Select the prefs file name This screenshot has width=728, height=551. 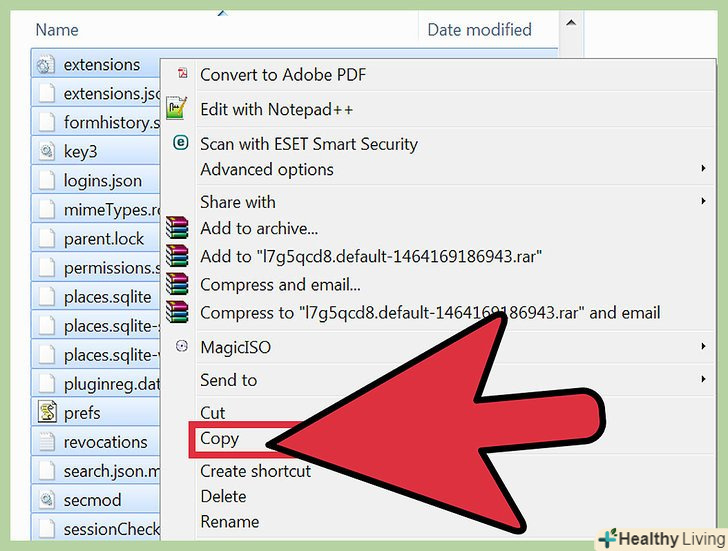(82, 413)
